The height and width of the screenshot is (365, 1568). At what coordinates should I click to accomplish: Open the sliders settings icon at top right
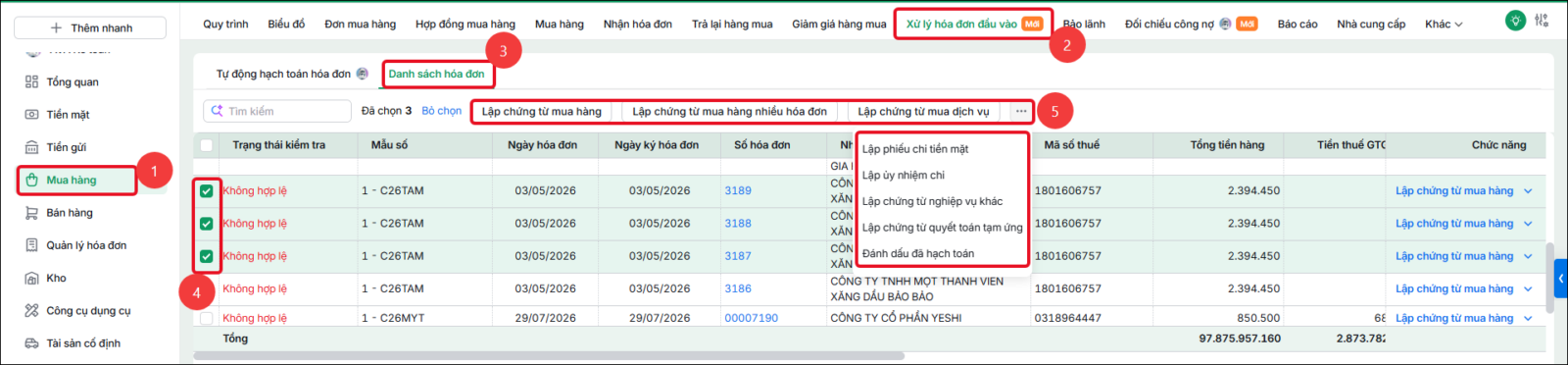[x=1542, y=21]
